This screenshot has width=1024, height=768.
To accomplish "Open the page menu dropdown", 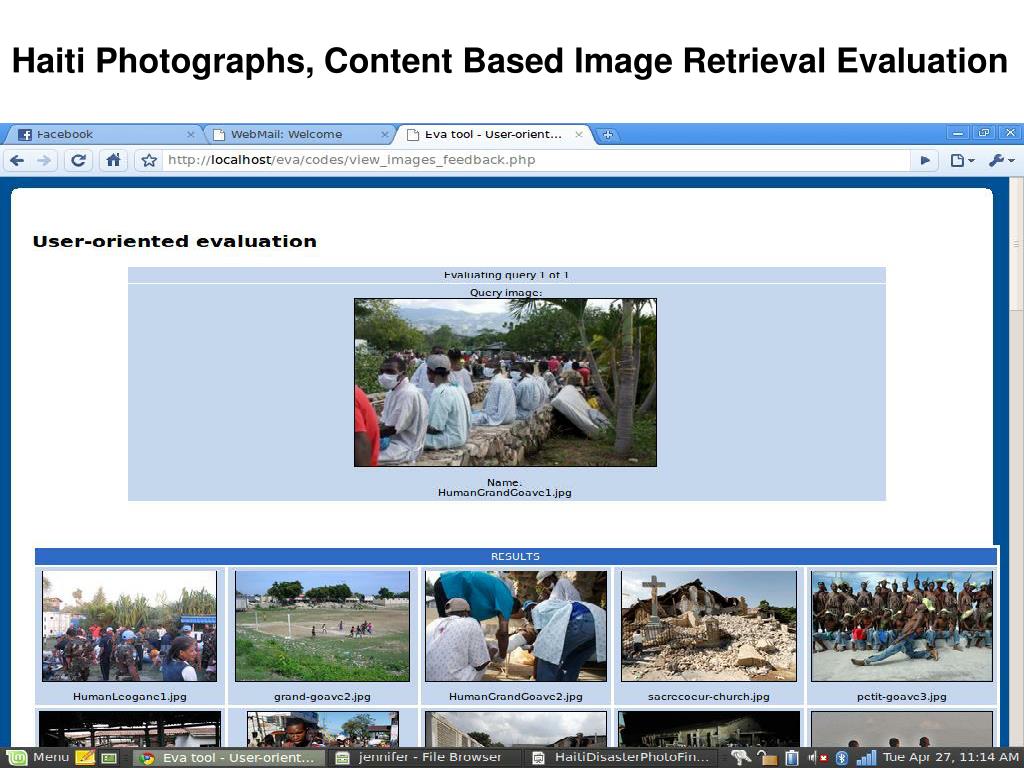I will point(962,160).
